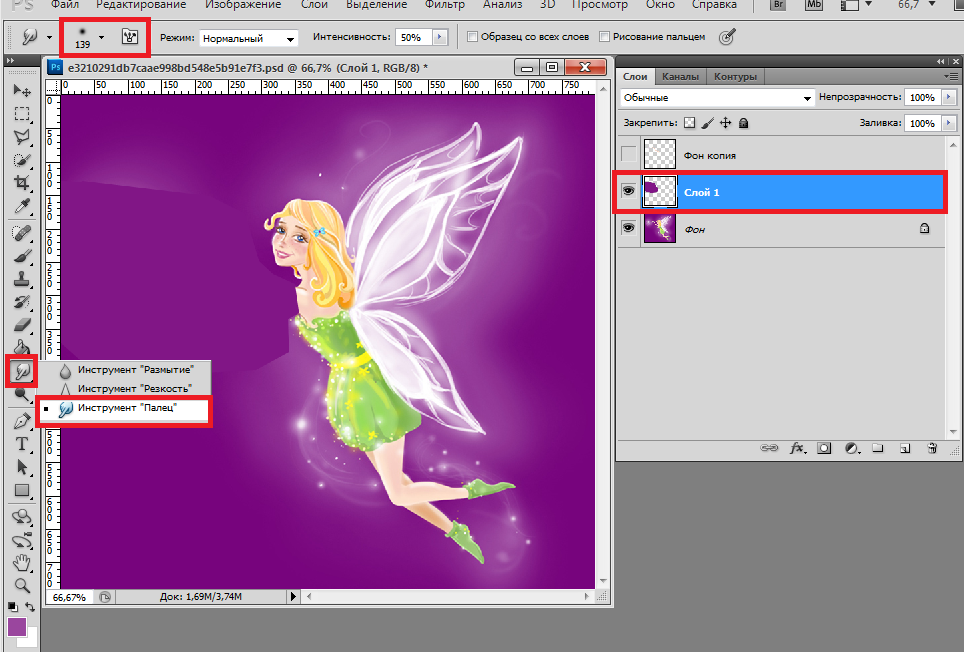Click the Delete layer trash icon
This screenshot has height=652, width=964.
[x=932, y=449]
